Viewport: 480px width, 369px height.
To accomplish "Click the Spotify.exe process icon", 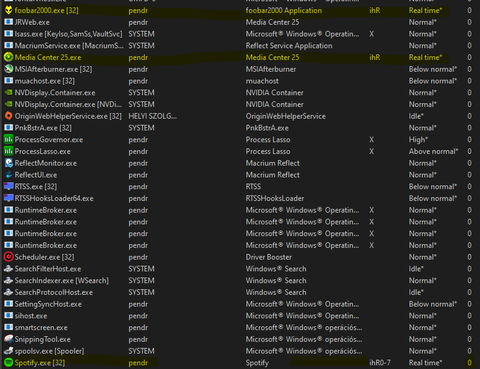I will (x=8, y=363).
